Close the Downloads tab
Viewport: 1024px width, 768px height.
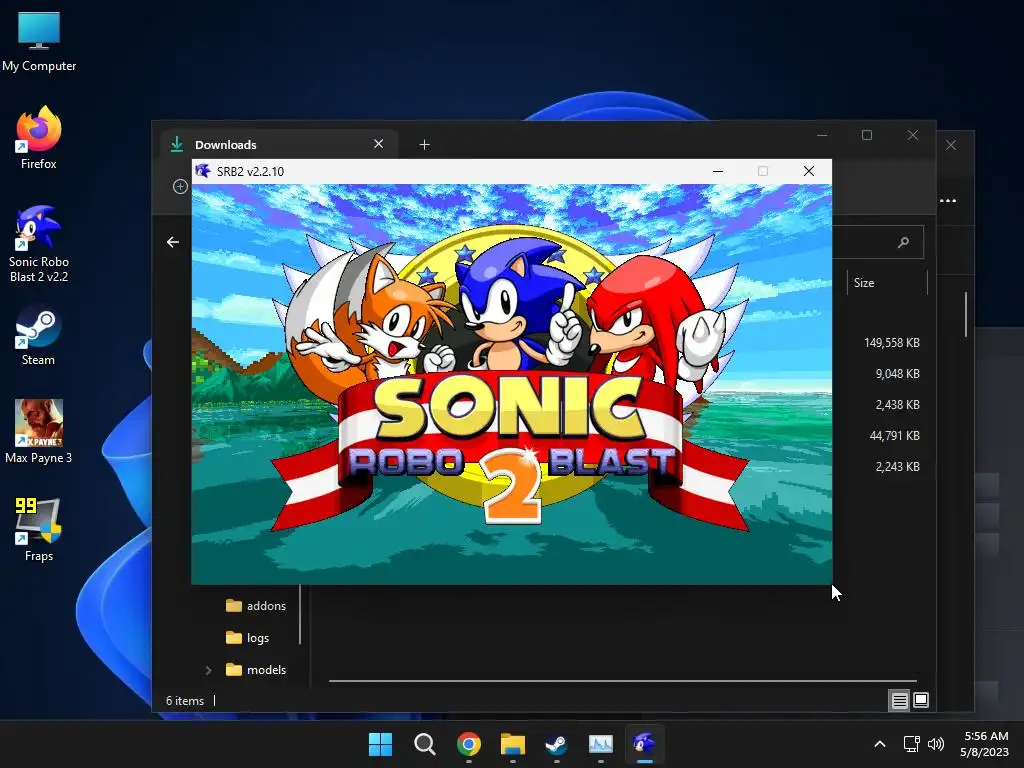379,144
